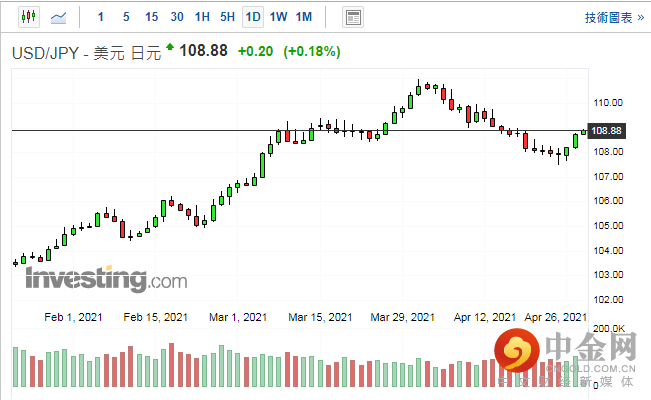This screenshot has height=400, width=651.
Task: Click the Apr 26, 2021 date label
Action: pyautogui.click(x=556, y=317)
